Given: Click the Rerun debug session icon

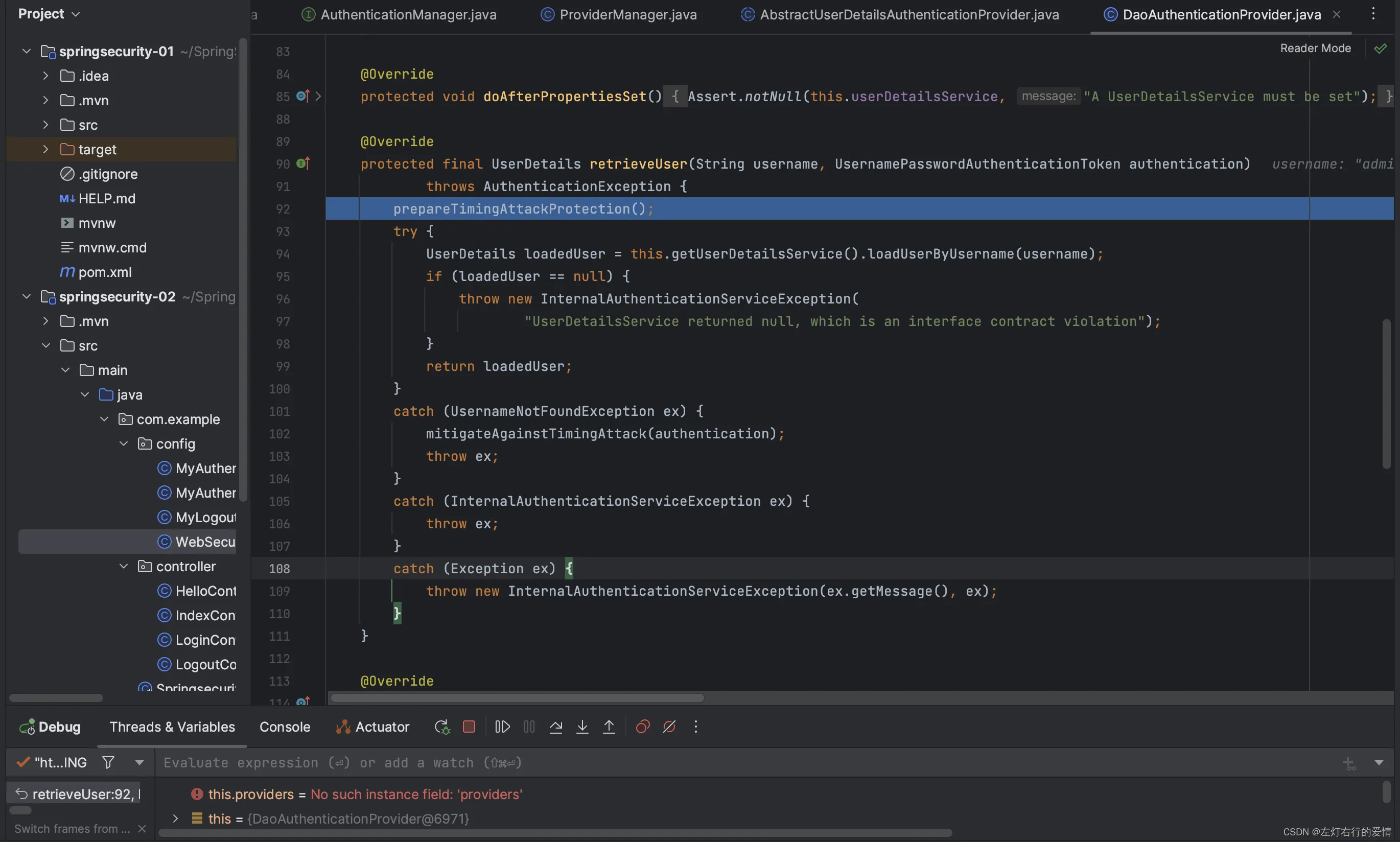Looking at the screenshot, I should [x=442, y=727].
